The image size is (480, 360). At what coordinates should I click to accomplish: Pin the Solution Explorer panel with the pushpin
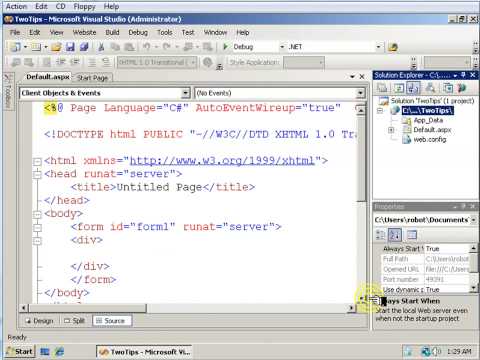click(x=463, y=75)
